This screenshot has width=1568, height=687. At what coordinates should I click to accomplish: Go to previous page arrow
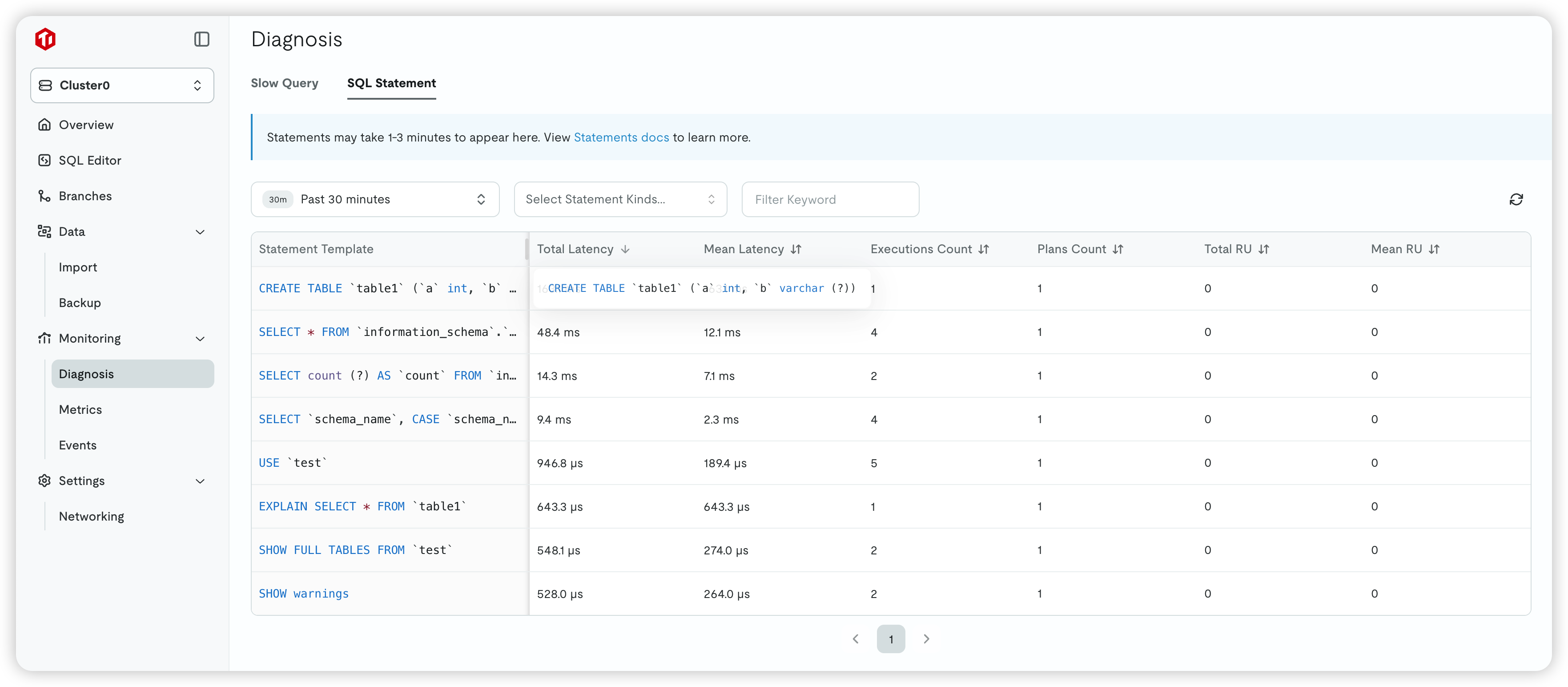[x=856, y=639]
